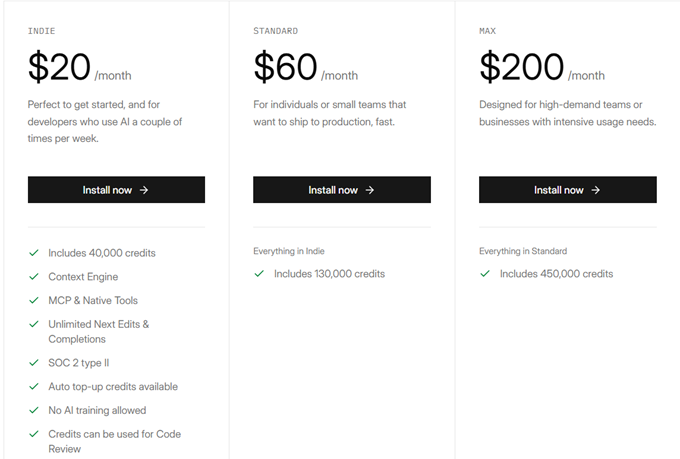Click the INDIE plan label
The height and width of the screenshot is (459, 680).
(x=42, y=31)
